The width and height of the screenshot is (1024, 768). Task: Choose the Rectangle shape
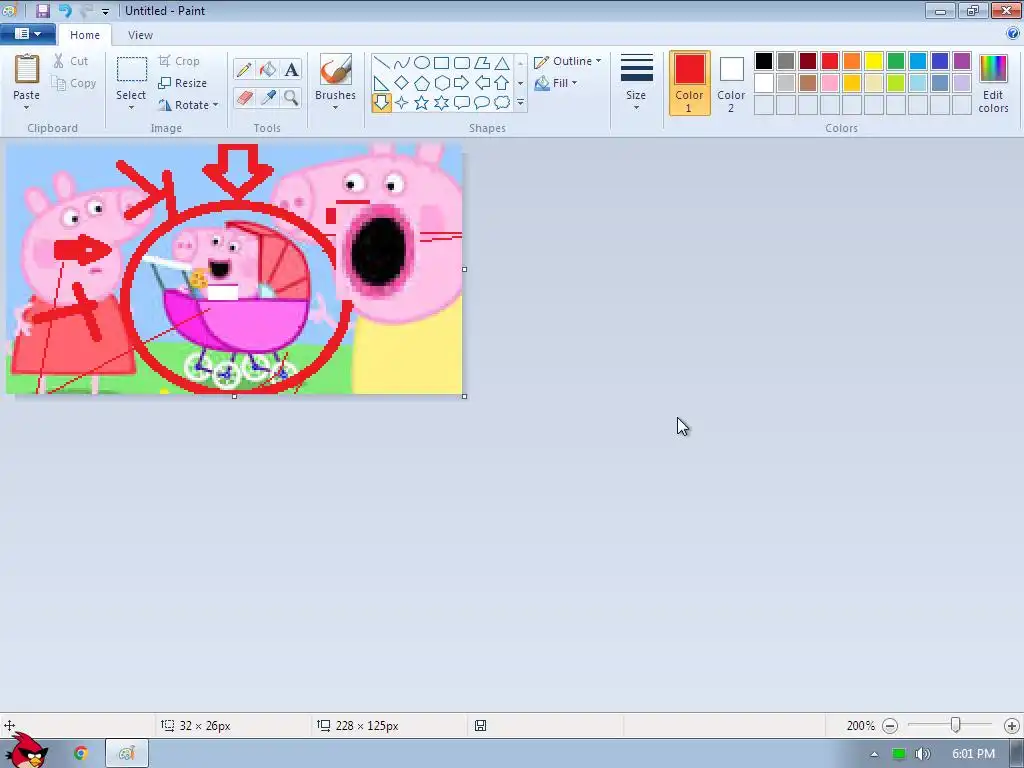[441, 63]
